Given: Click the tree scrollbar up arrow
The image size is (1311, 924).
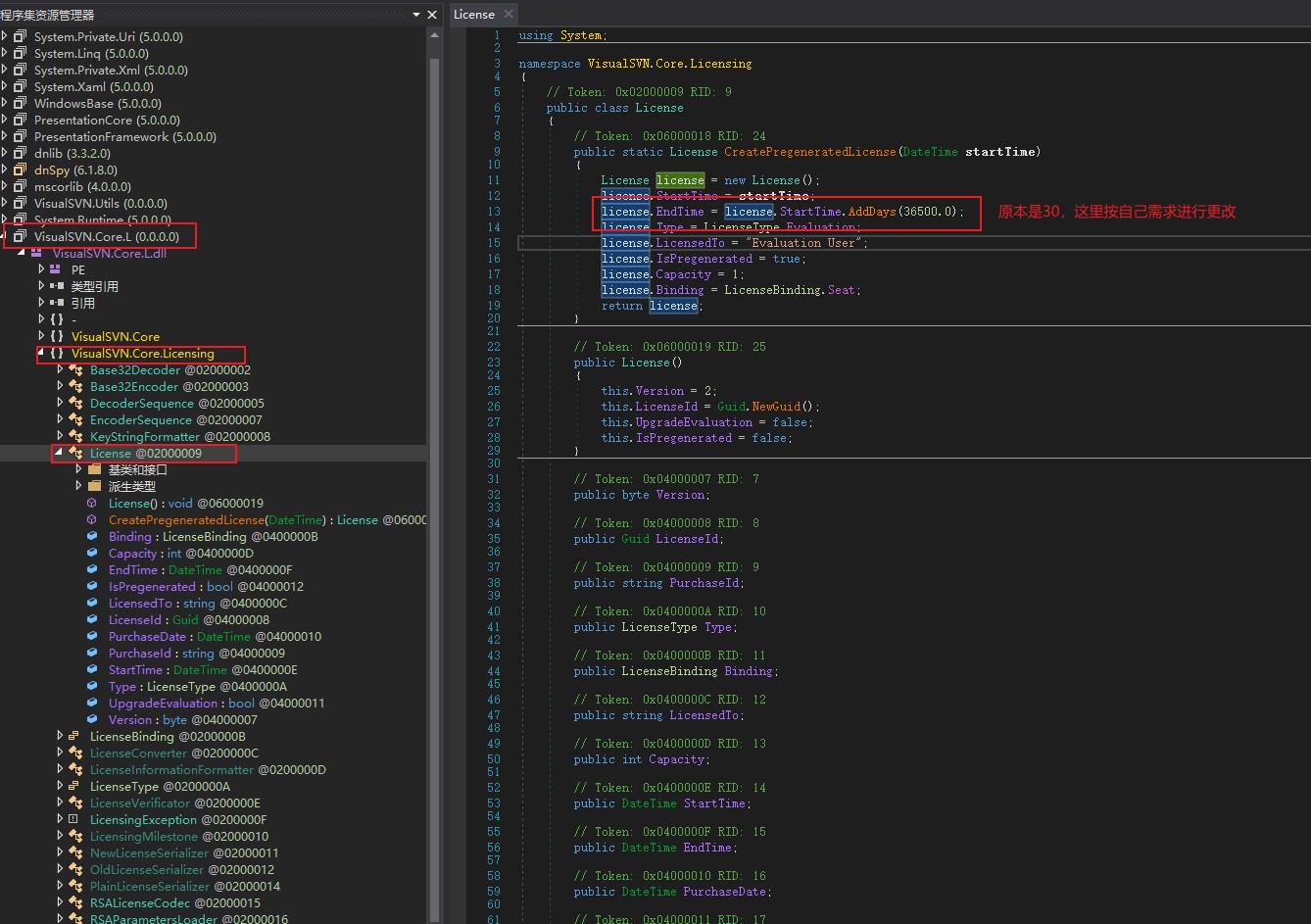Looking at the screenshot, I should 435,36.
